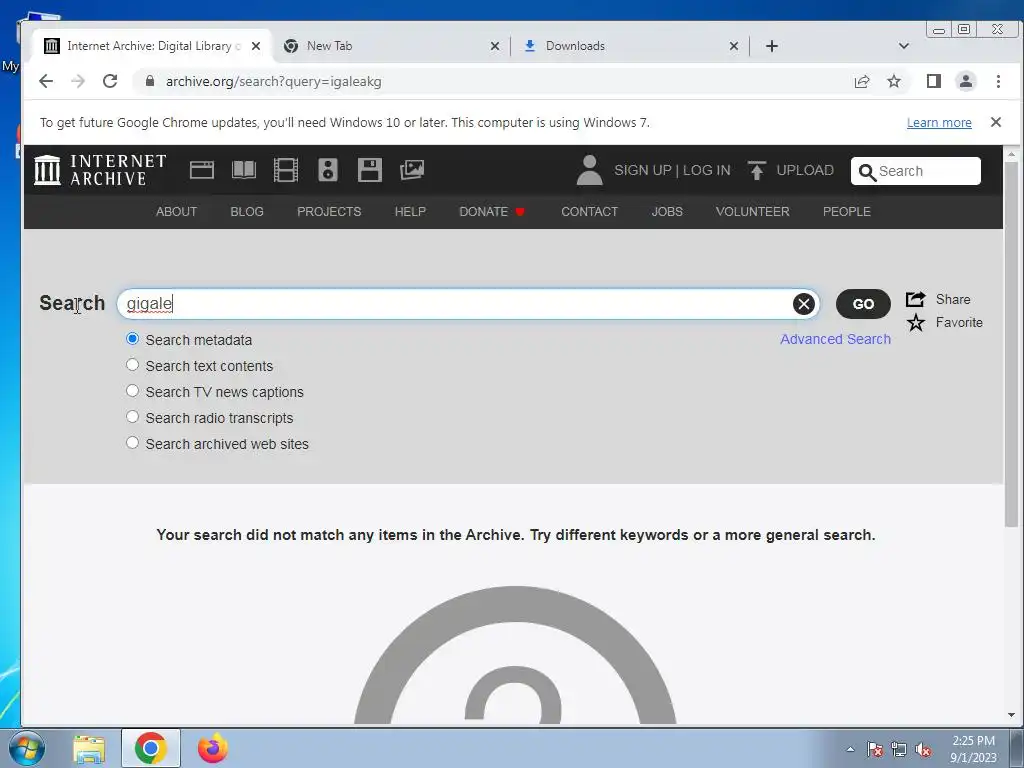Select Search TV news captions option
Screen dimensions: 1024x768
pyautogui.click(x=132, y=391)
